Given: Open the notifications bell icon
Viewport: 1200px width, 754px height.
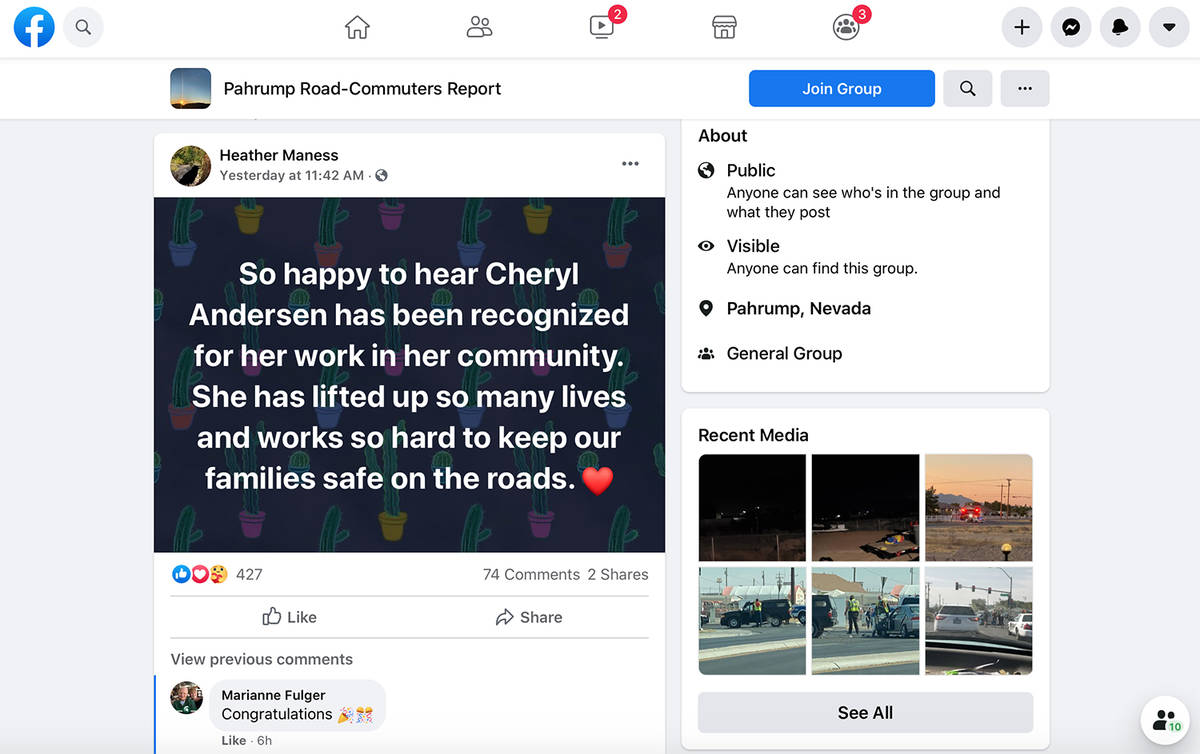Looking at the screenshot, I should coord(1120,28).
